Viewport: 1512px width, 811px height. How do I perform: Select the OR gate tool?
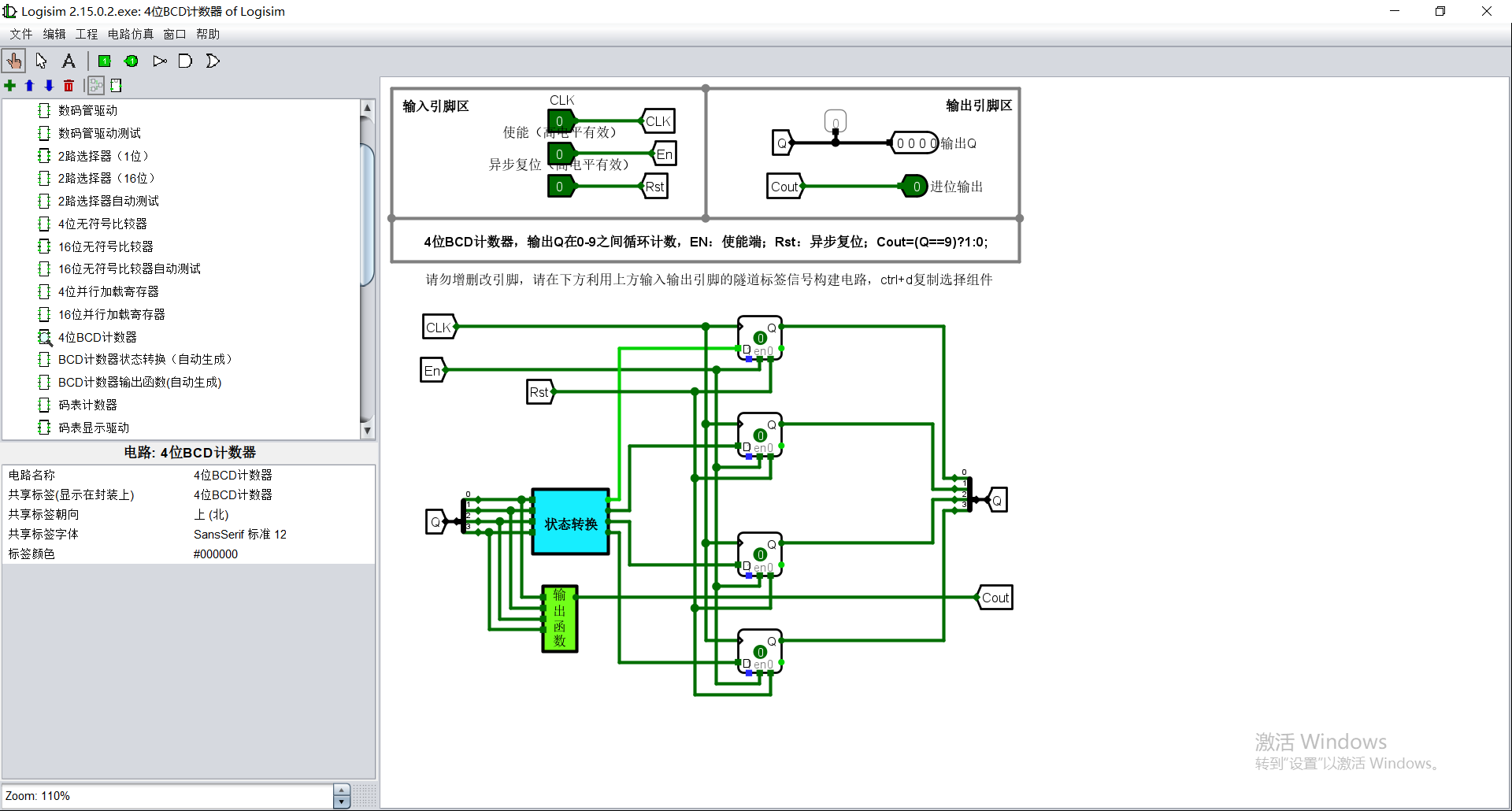pyautogui.click(x=213, y=61)
